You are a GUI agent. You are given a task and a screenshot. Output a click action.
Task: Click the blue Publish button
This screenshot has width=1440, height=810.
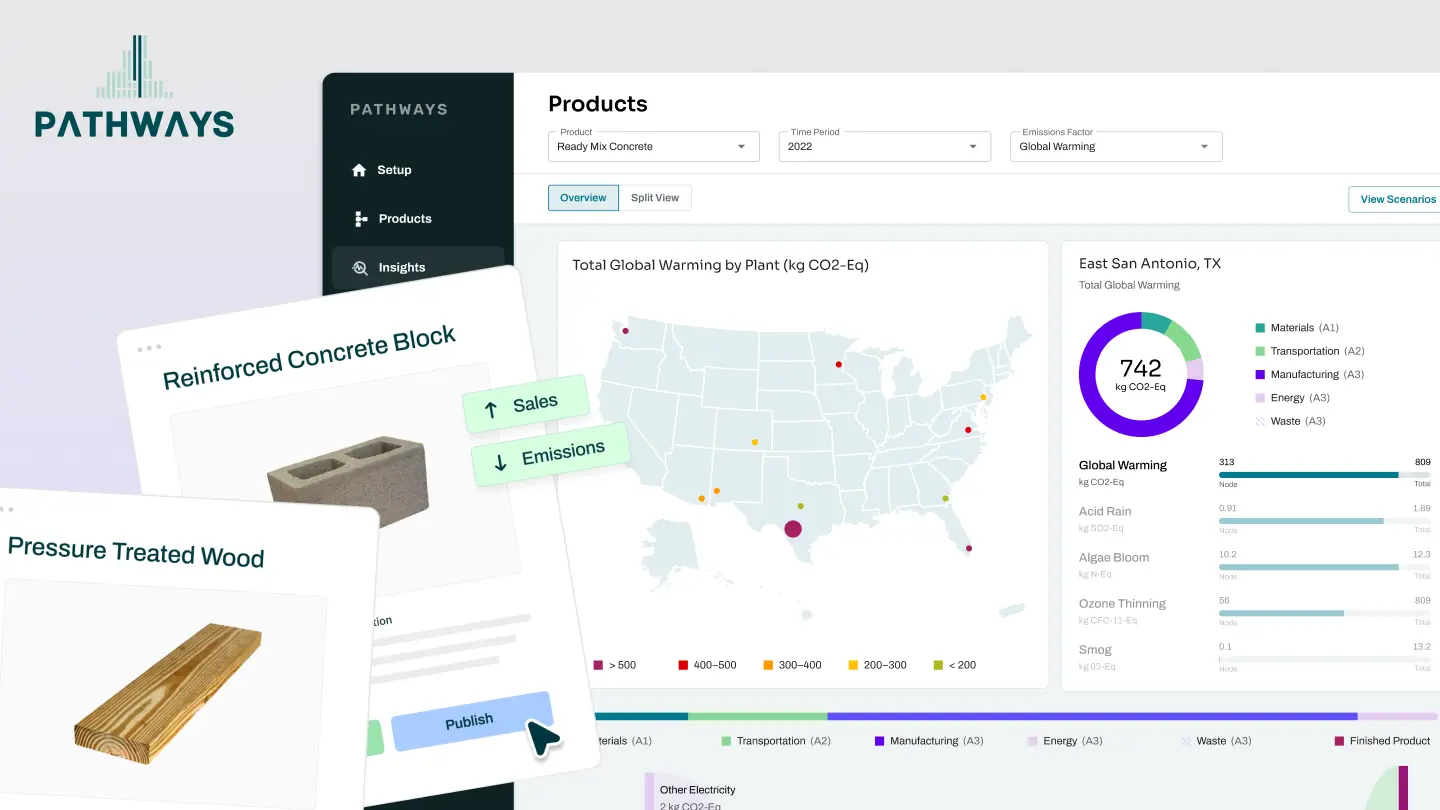pyautogui.click(x=470, y=721)
